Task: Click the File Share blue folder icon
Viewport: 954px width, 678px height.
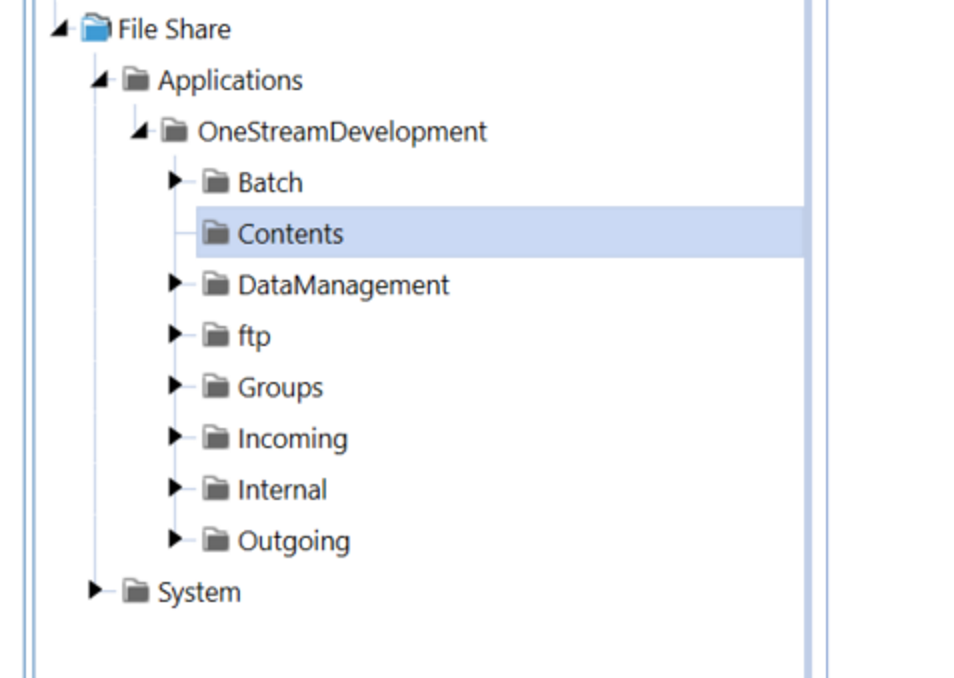Action: 98,29
